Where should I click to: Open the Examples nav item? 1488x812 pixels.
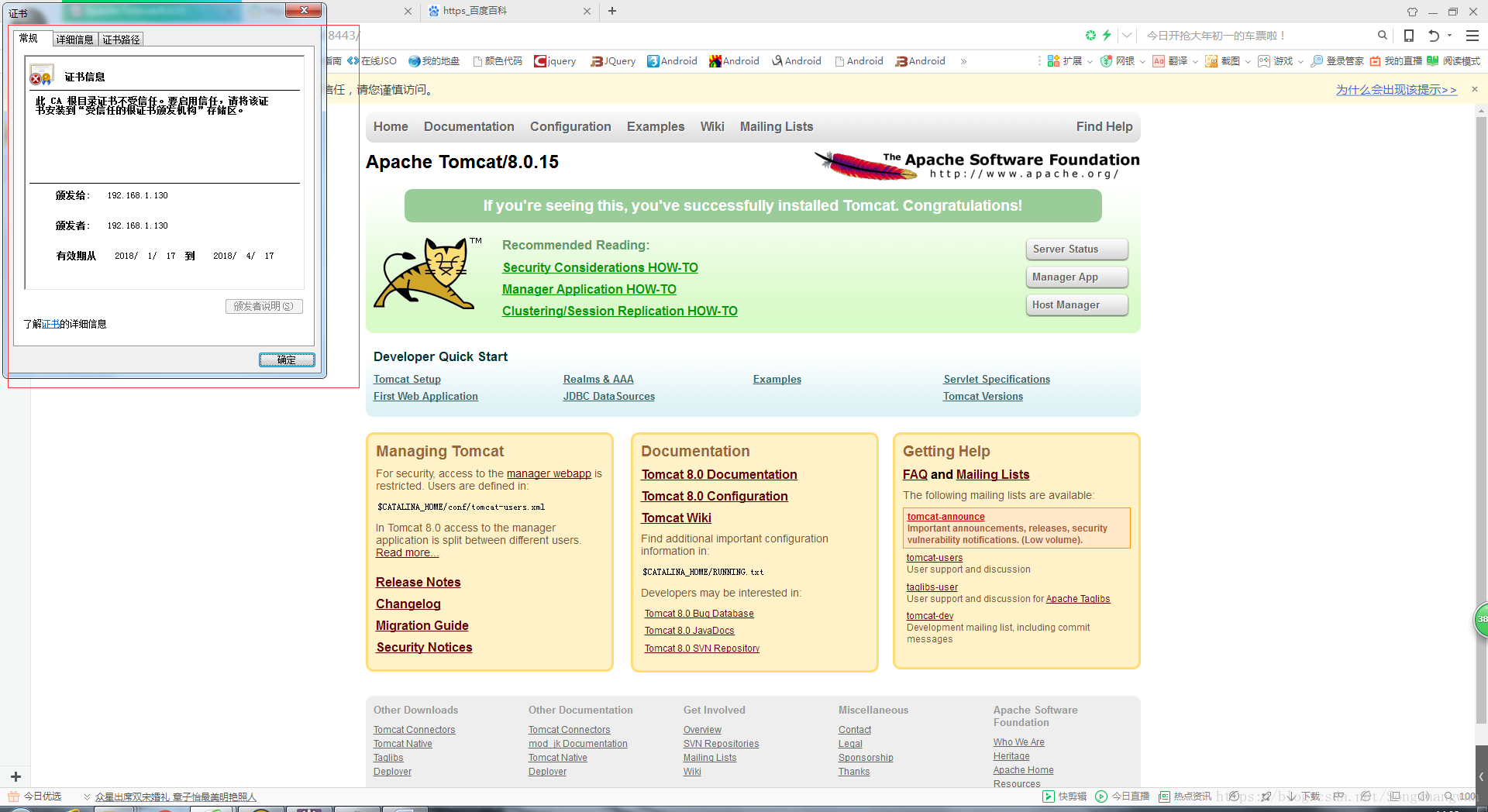[x=656, y=126]
